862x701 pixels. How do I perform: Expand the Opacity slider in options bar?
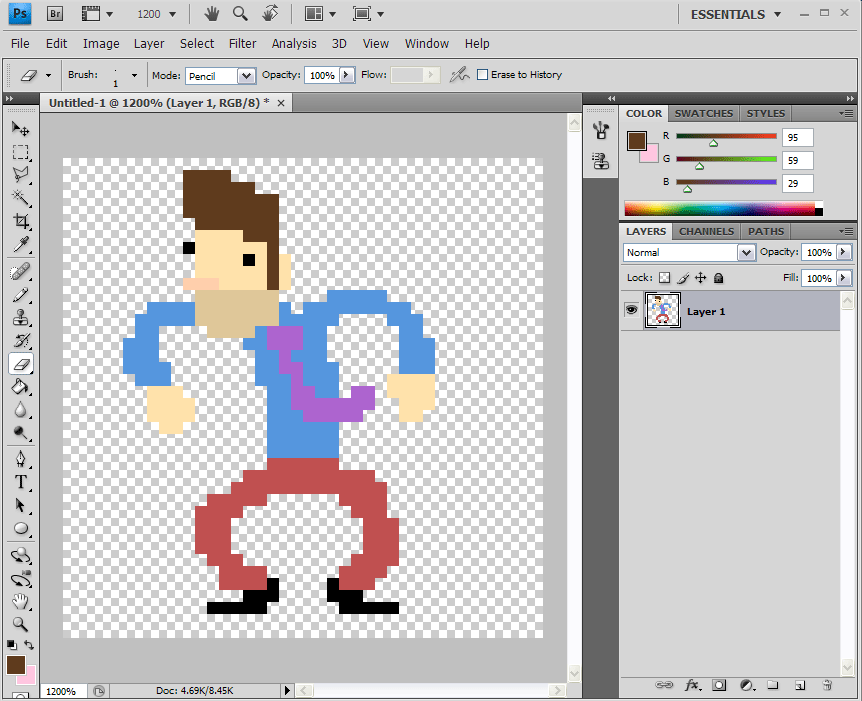[347, 75]
